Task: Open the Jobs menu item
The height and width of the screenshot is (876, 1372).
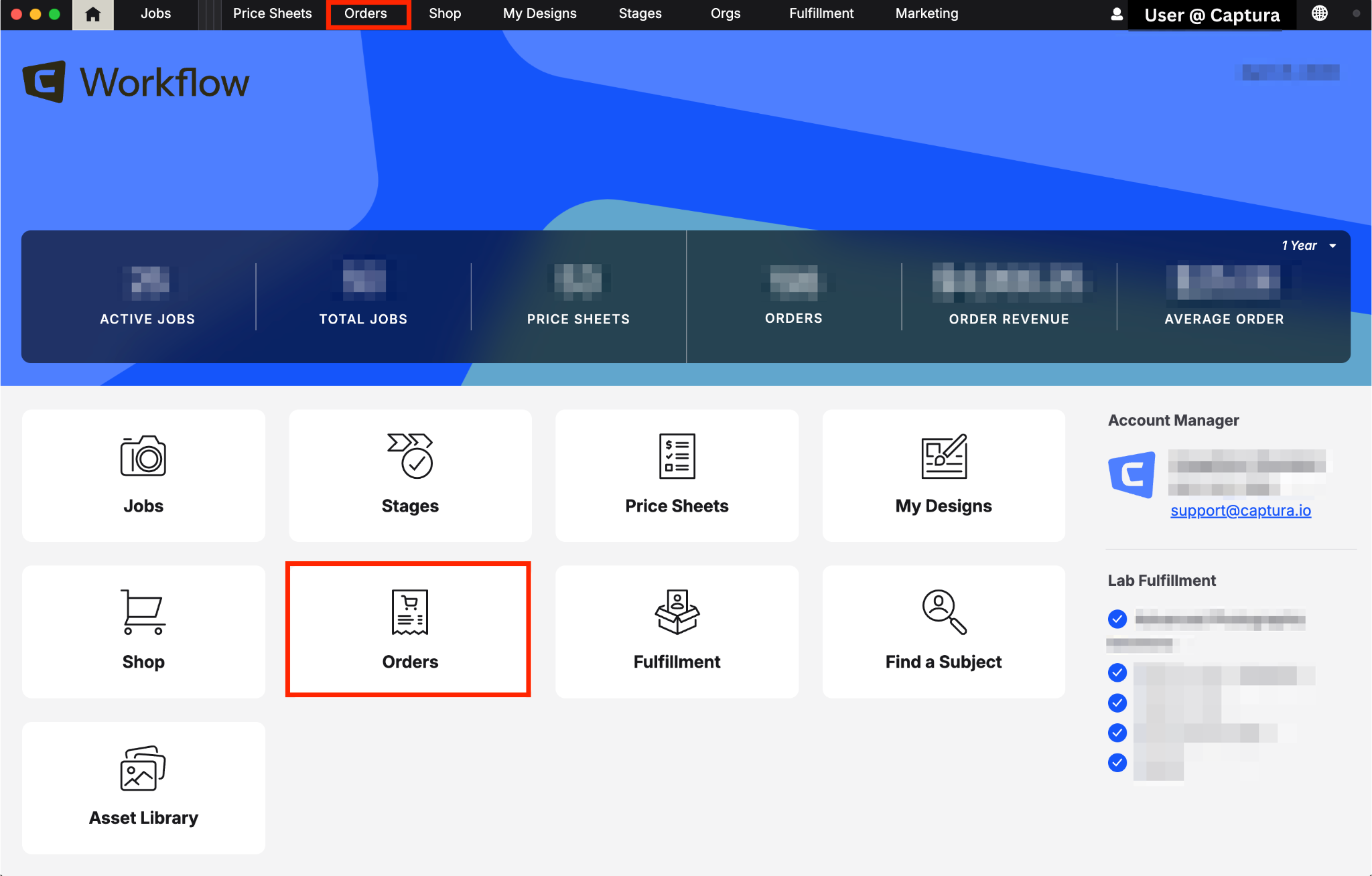Action: [155, 13]
